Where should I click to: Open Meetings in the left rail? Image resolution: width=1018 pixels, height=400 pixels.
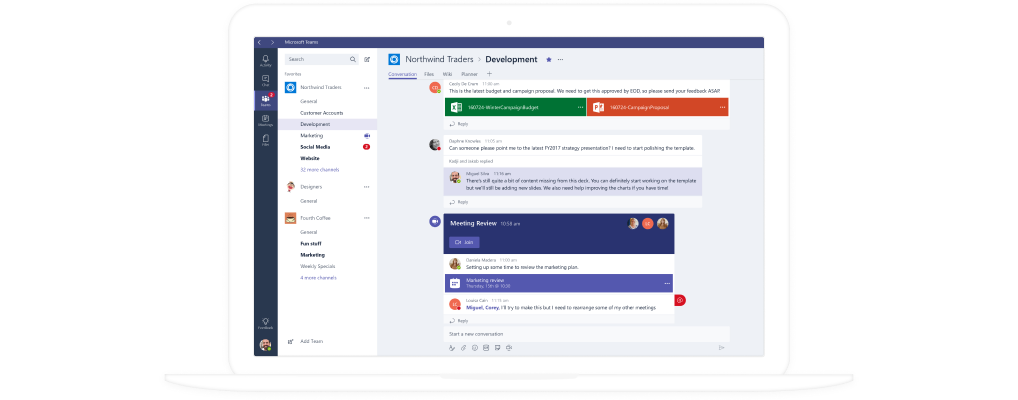click(x=266, y=120)
